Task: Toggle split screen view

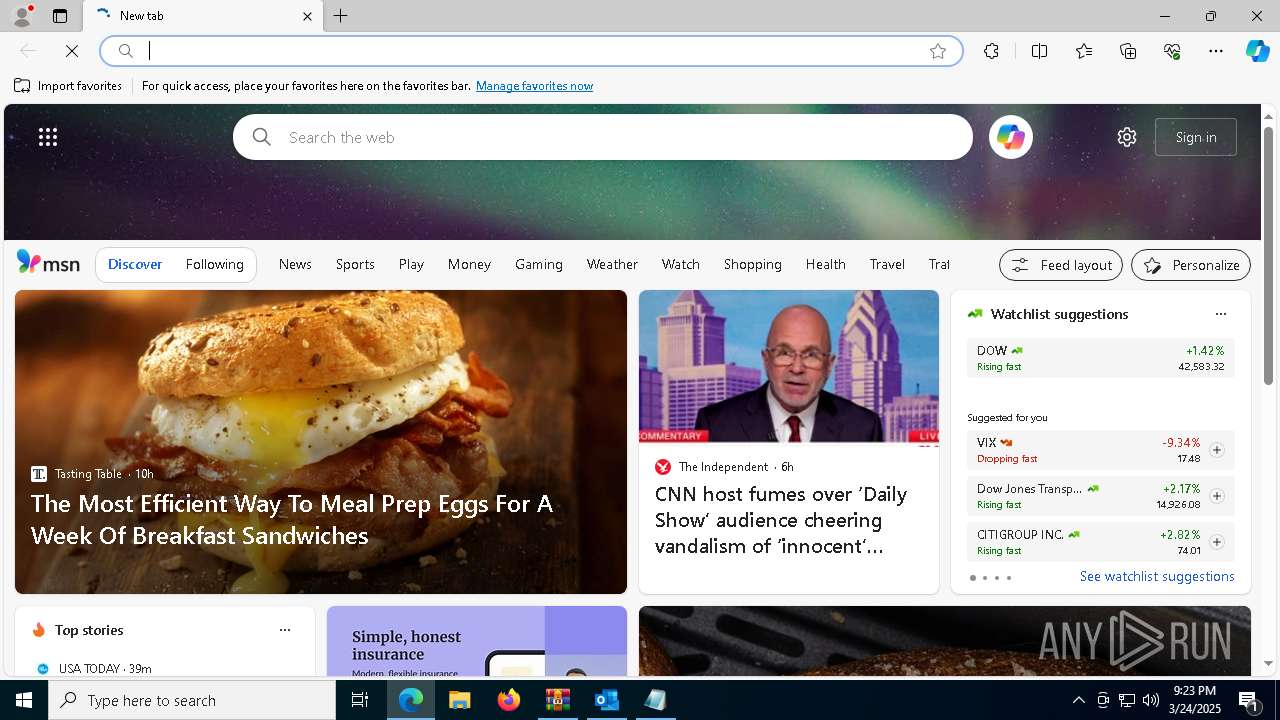Action: (x=1039, y=51)
